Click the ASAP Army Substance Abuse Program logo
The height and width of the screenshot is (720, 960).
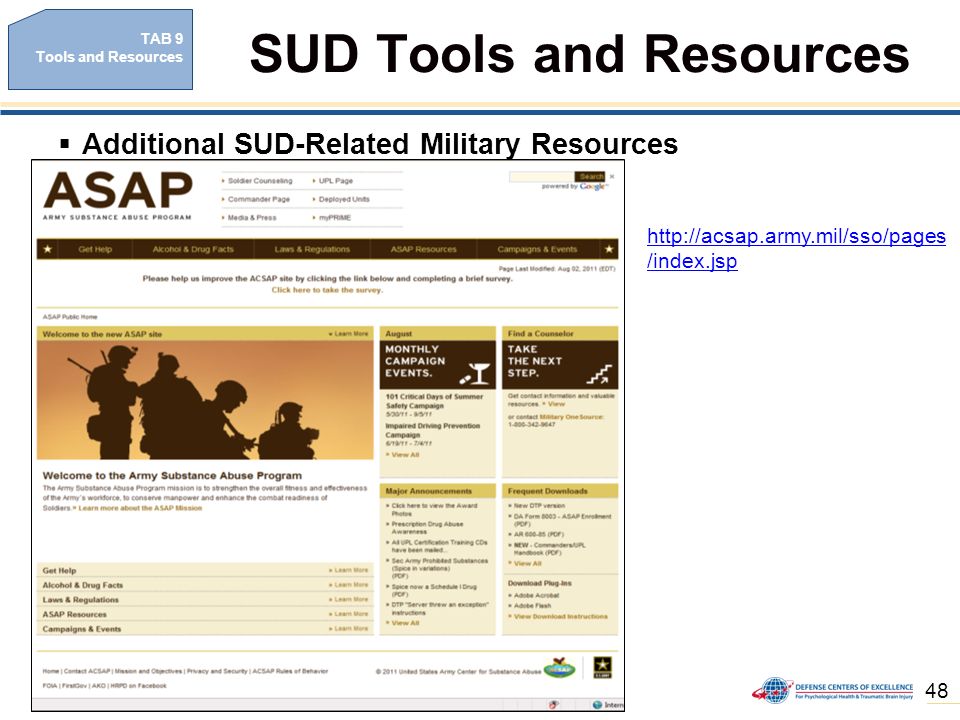point(118,195)
